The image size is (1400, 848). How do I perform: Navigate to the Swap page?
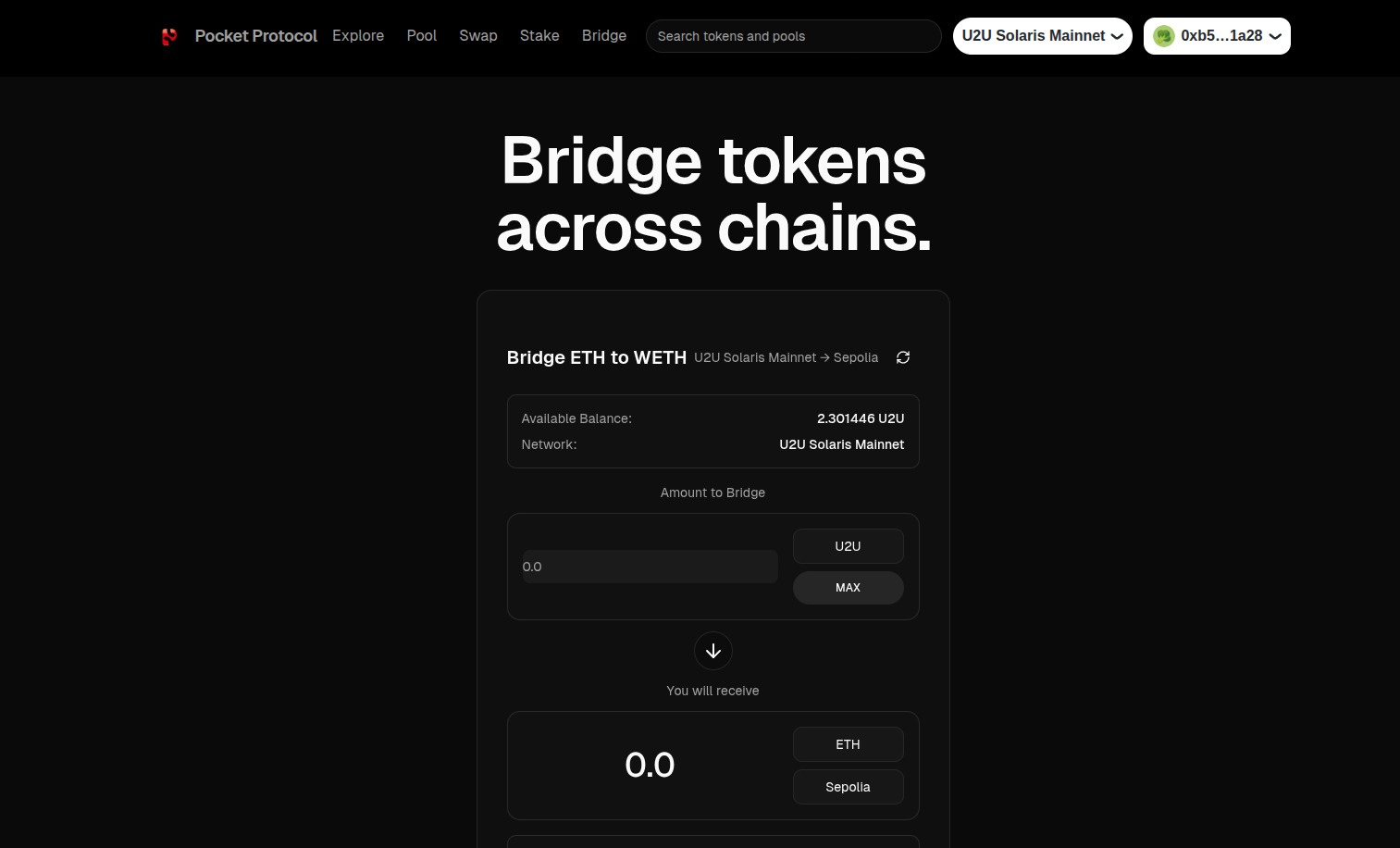[x=478, y=36]
